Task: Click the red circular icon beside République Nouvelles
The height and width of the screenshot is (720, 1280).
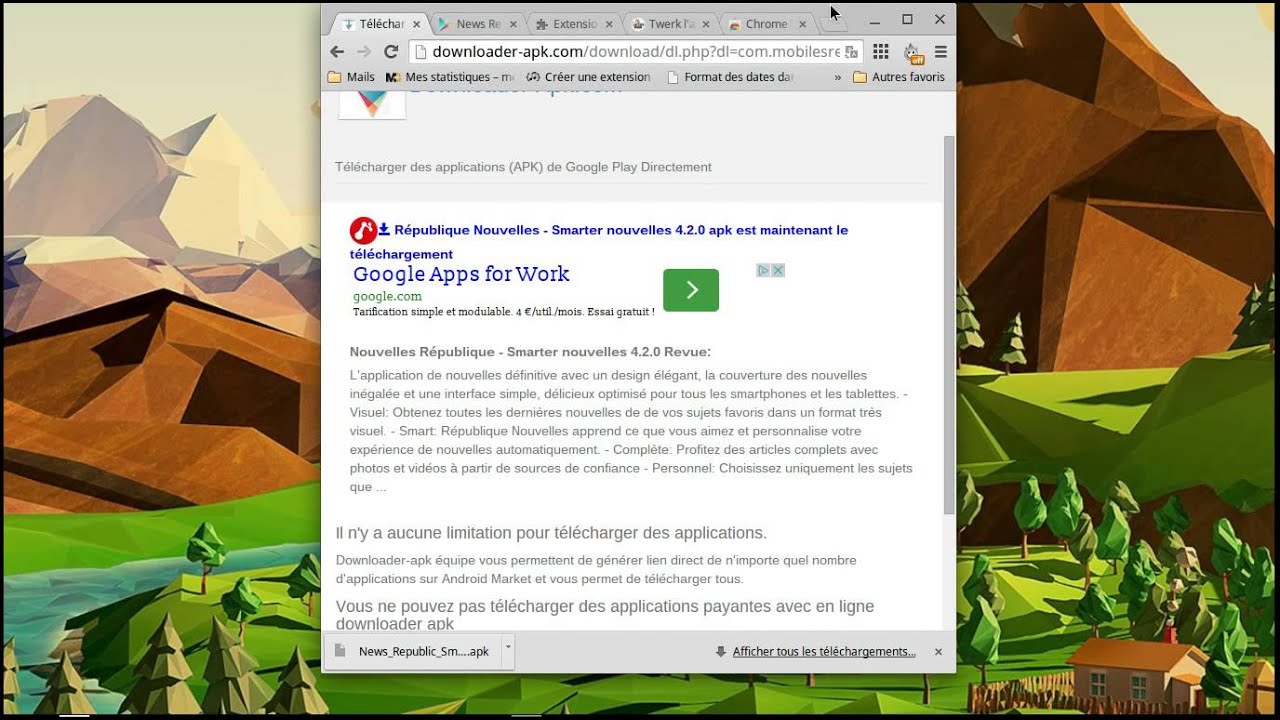Action: (363, 231)
